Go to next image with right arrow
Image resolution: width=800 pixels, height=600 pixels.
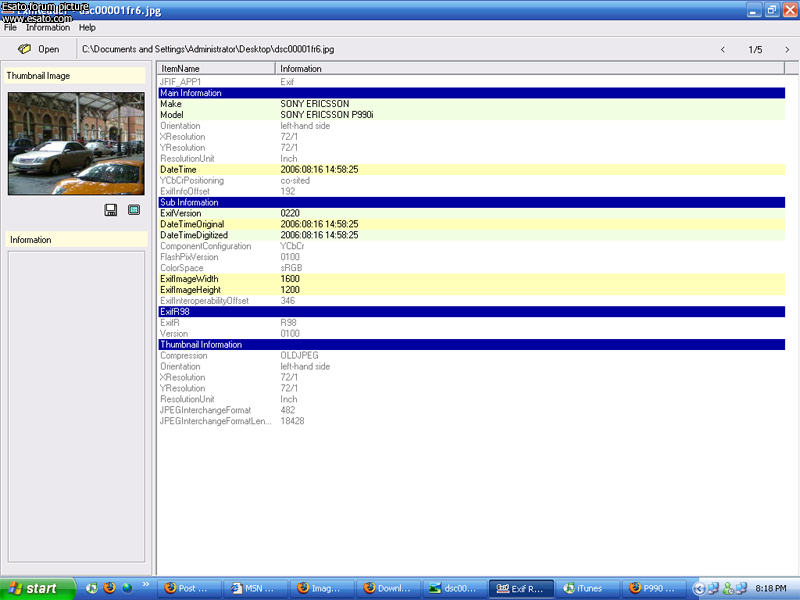(787, 49)
